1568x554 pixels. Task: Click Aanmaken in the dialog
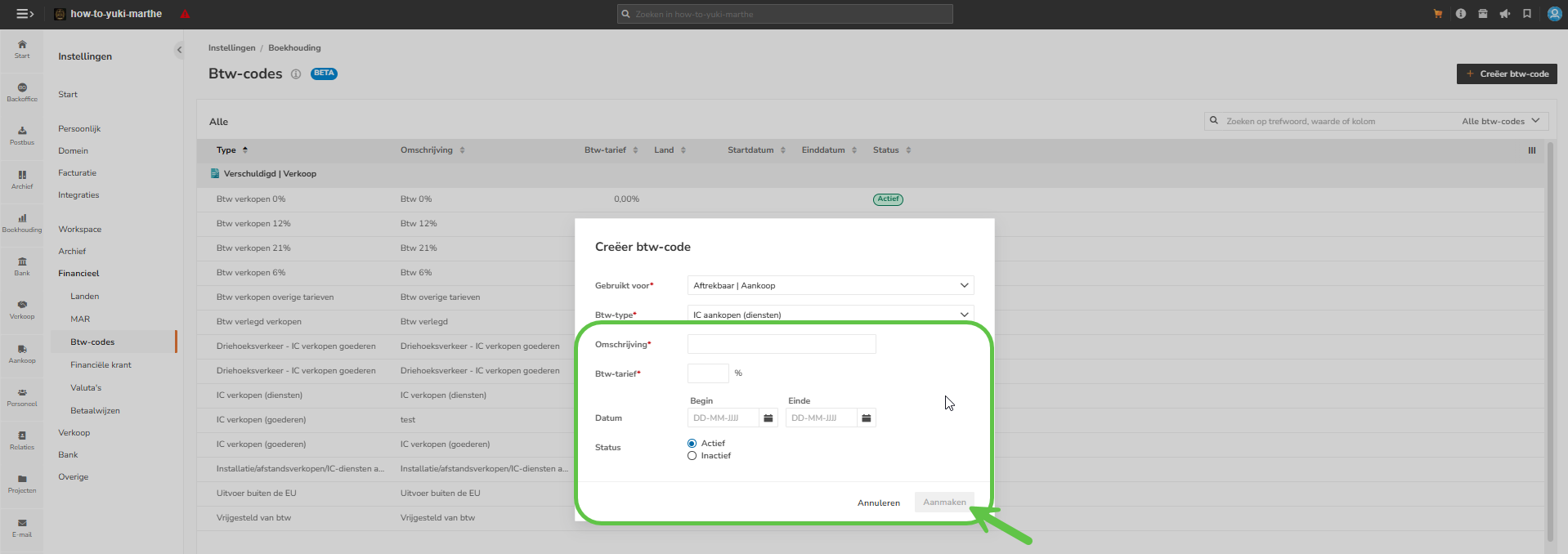(944, 503)
